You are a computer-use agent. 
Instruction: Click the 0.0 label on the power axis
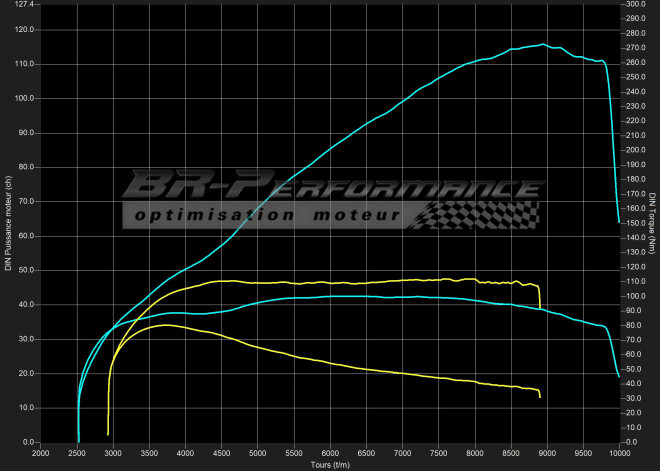pos(27,442)
